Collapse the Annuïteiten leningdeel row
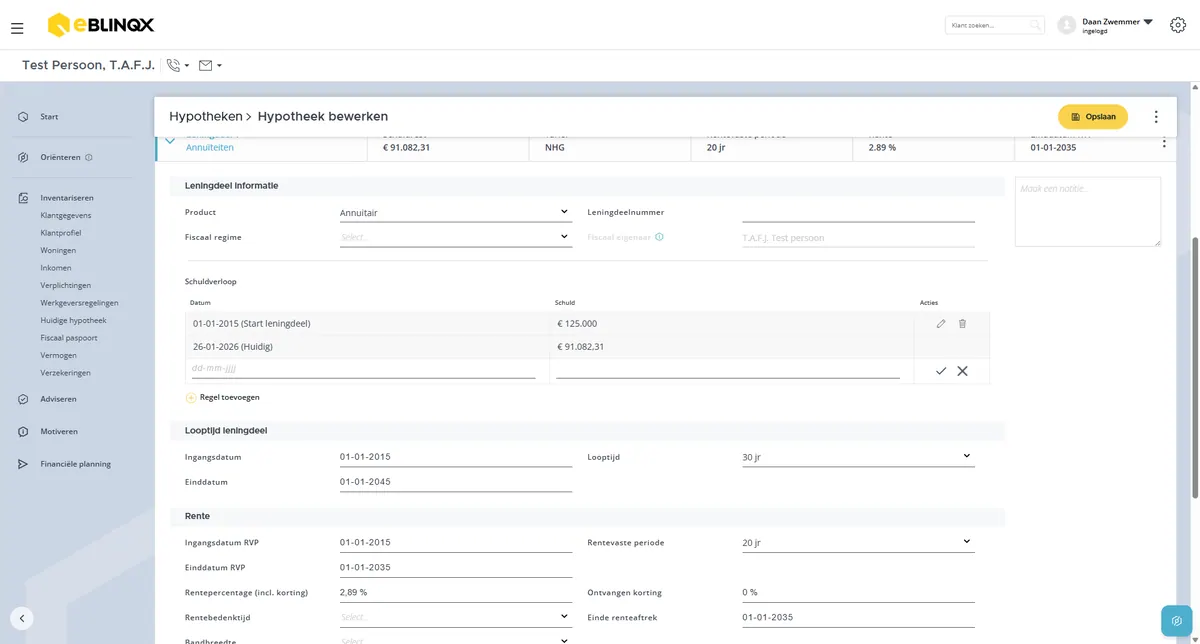This screenshot has width=1200, height=644. pos(169,143)
